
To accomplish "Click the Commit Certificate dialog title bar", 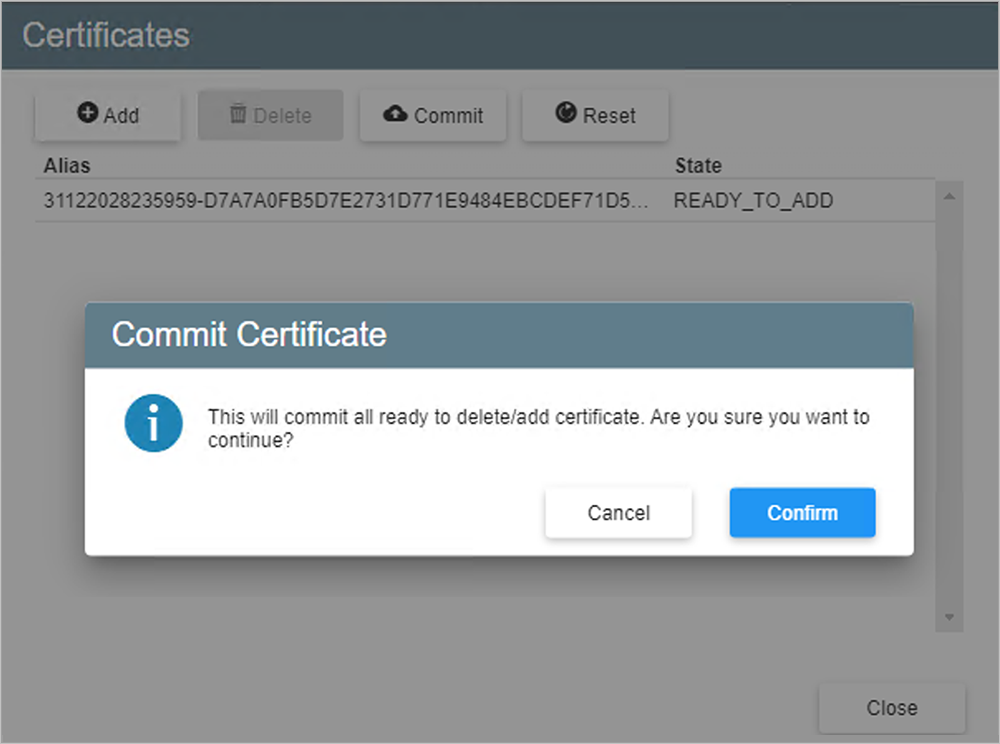I will (498, 334).
